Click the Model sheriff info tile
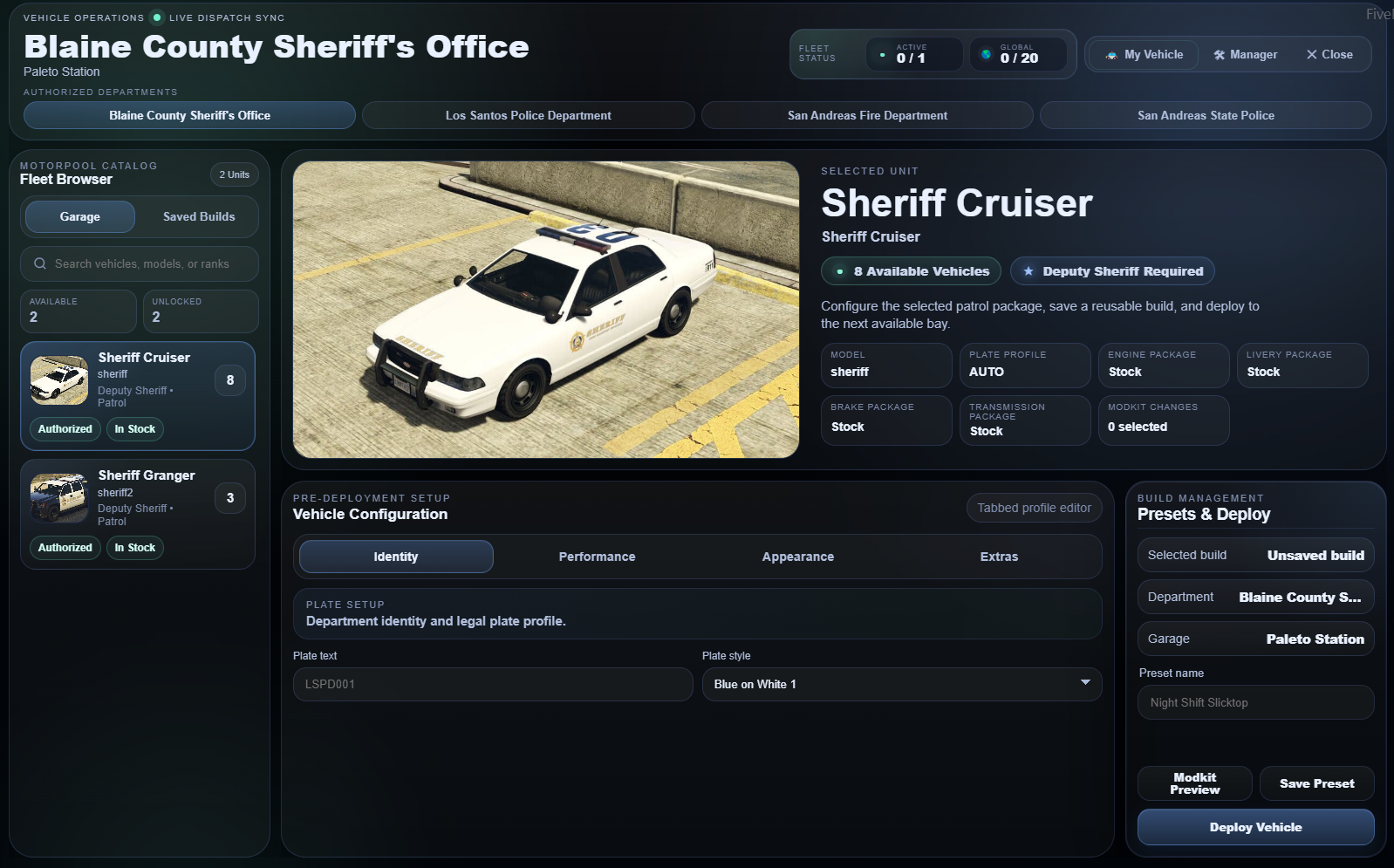 pyautogui.click(x=886, y=365)
